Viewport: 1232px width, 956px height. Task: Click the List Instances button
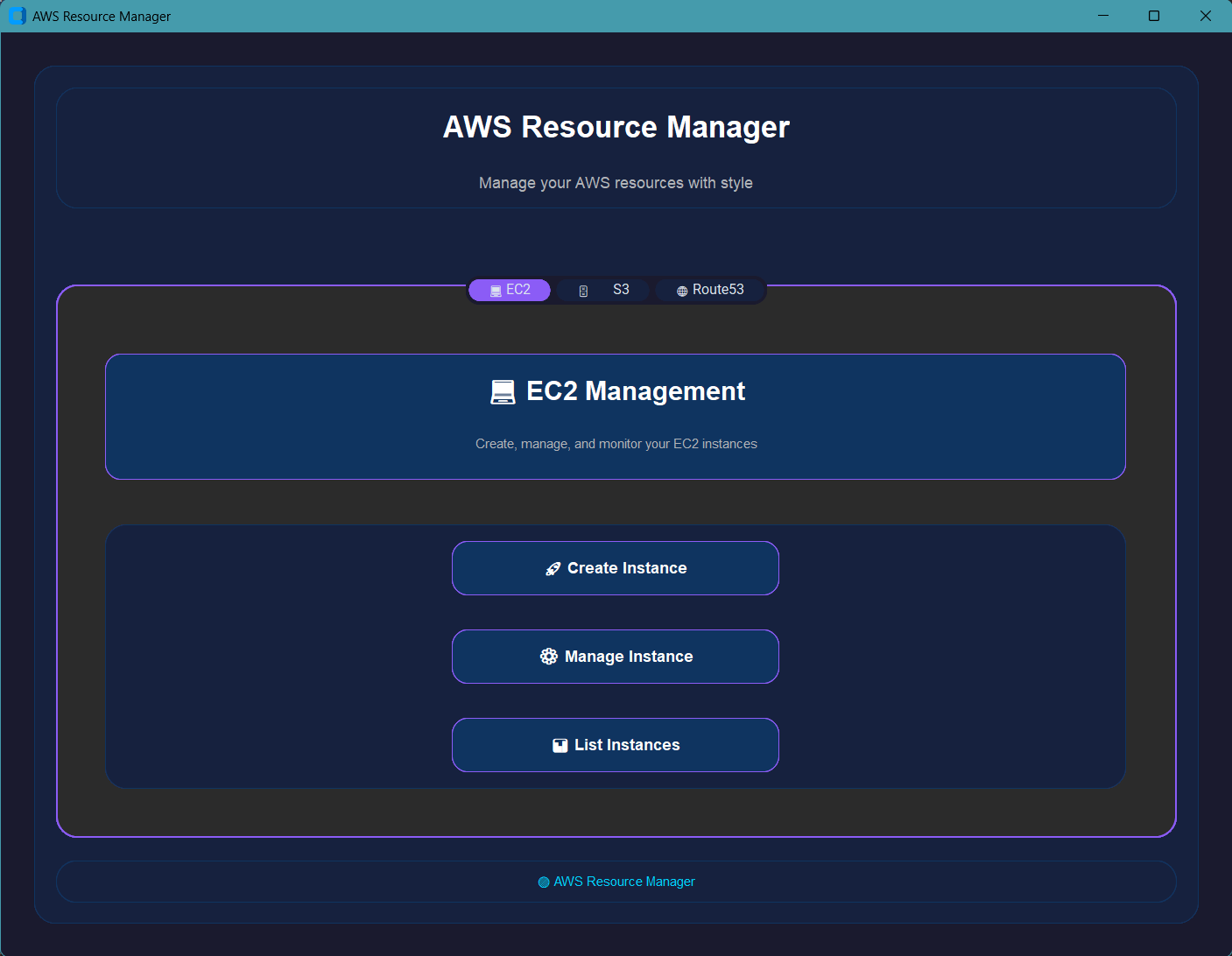tap(616, 744)
